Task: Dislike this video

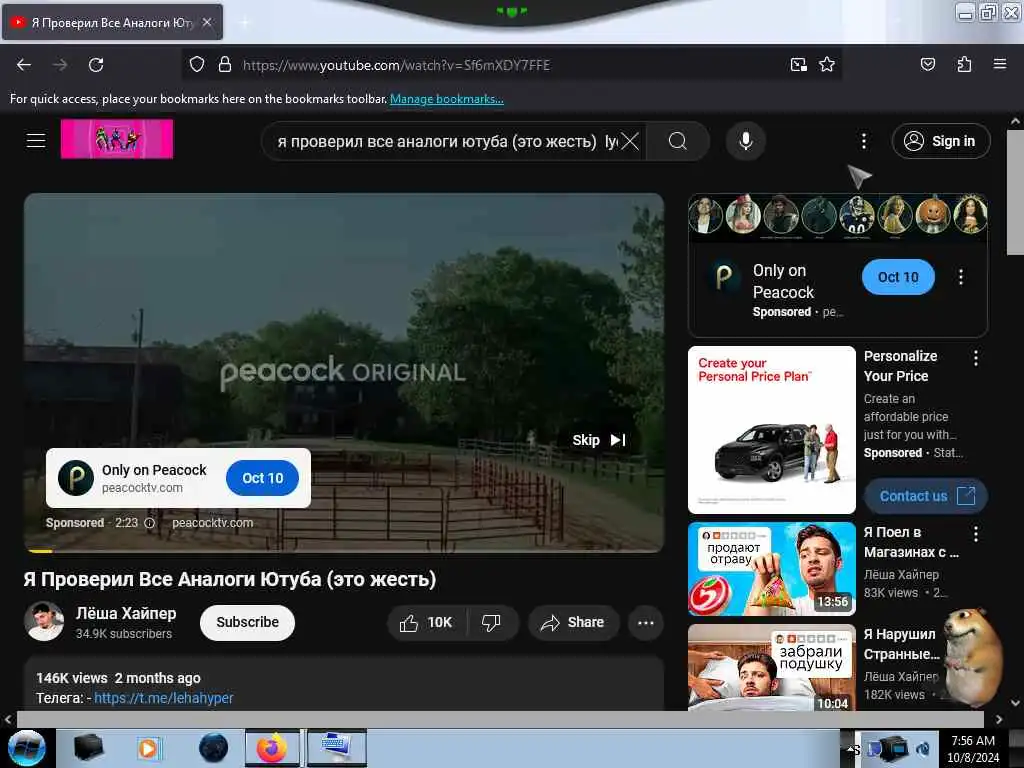Action: point(491,623)
